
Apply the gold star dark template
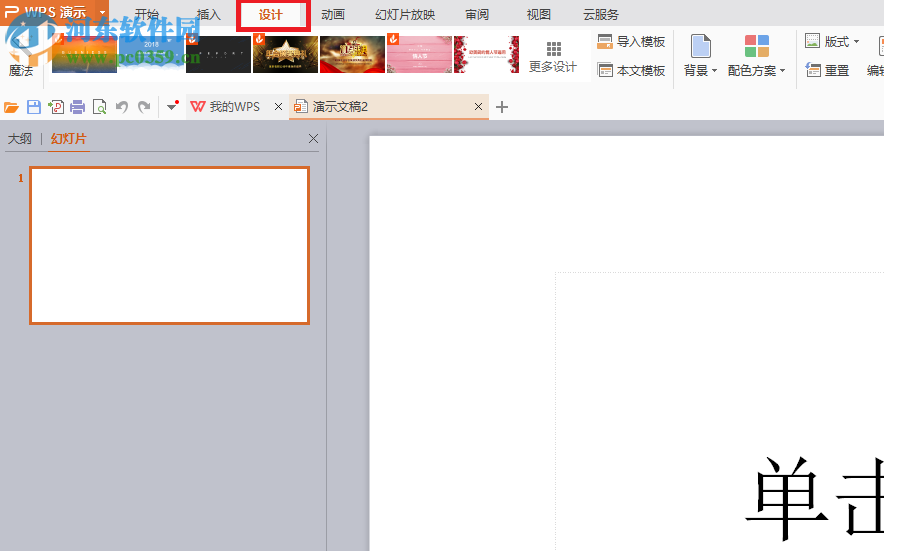pos(286,54)
